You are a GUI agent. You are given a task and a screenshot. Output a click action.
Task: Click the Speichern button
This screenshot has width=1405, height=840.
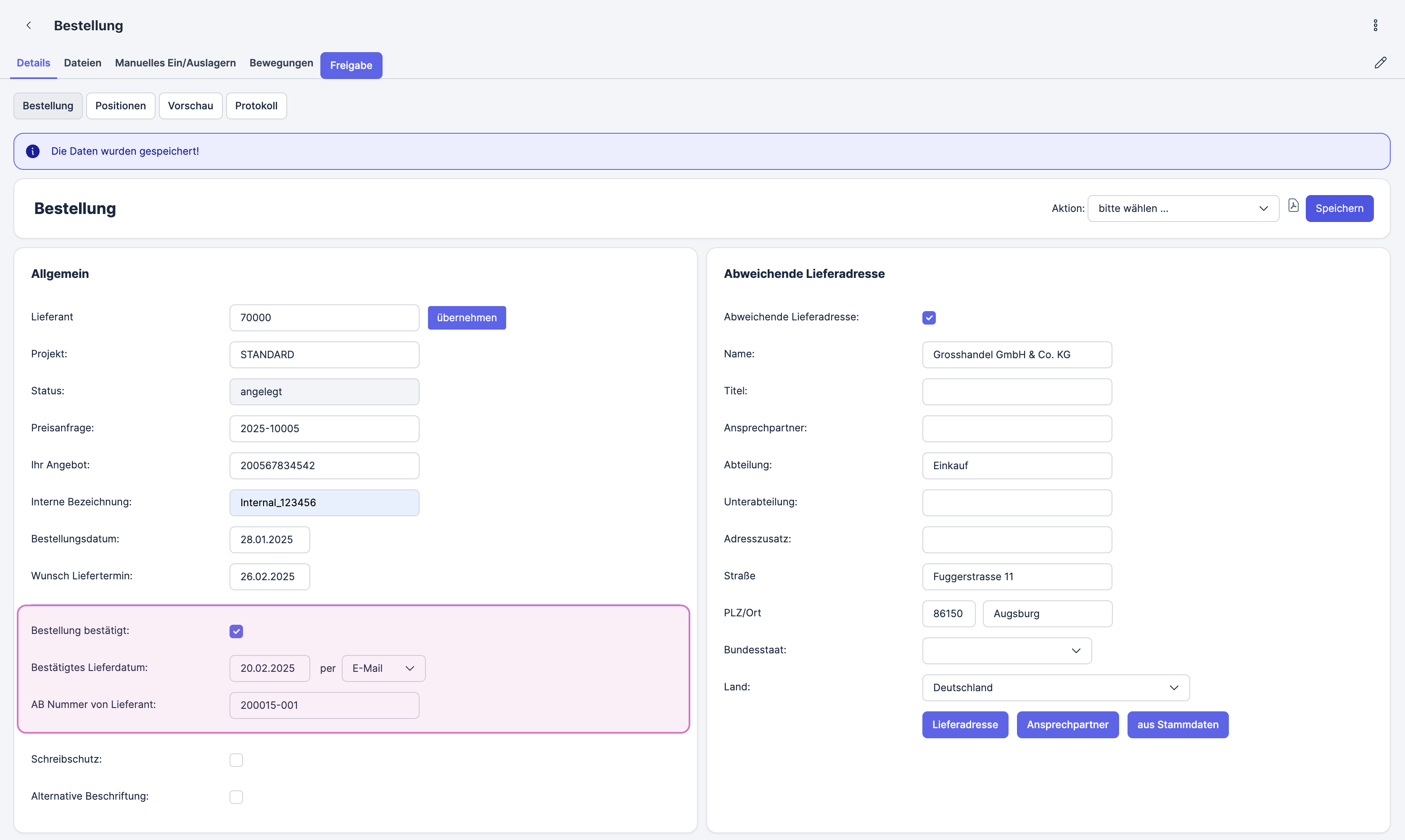coord(1339,208)
